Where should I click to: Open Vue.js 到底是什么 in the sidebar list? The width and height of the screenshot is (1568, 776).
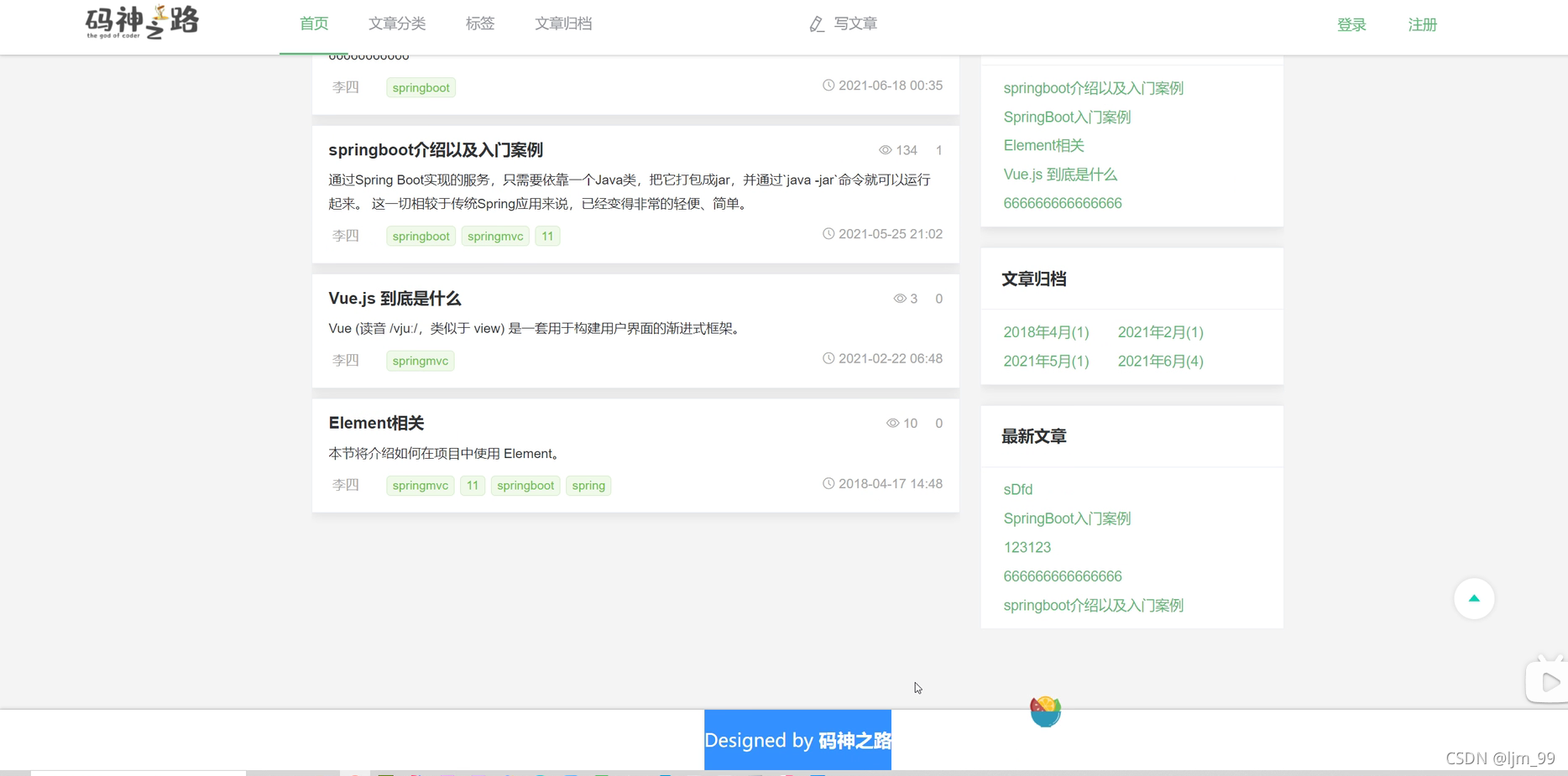1060,174
